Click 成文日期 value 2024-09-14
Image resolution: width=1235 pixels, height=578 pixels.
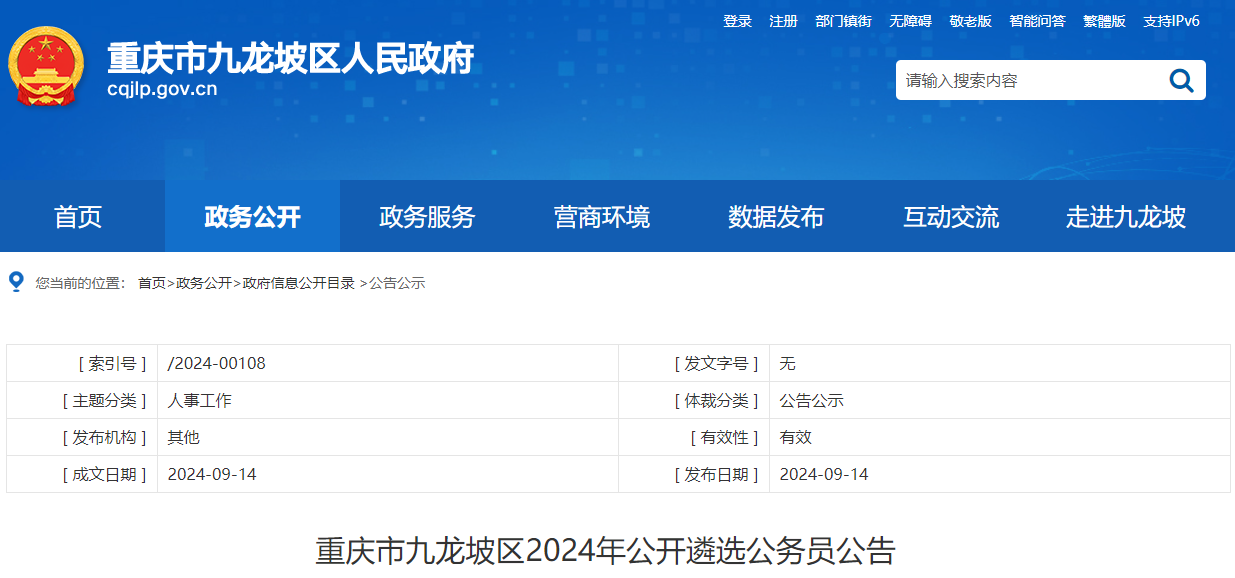[212, 474]
